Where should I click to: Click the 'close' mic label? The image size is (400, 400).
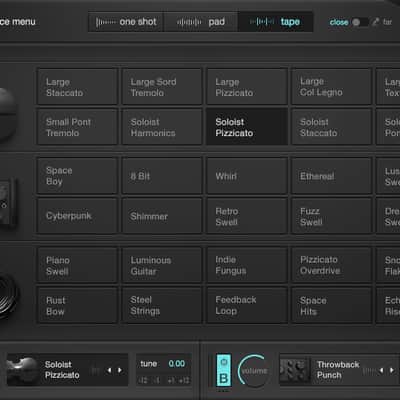[x=339, y=22]
